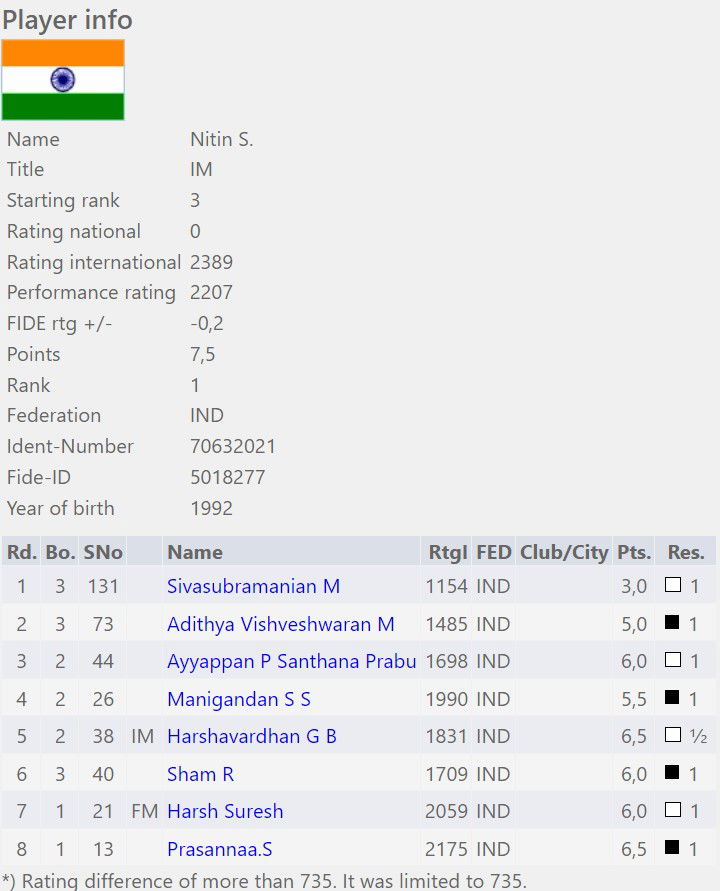View Harsh Suresh player details
Viewport: 720px width, 891px height.
[225, 811]
